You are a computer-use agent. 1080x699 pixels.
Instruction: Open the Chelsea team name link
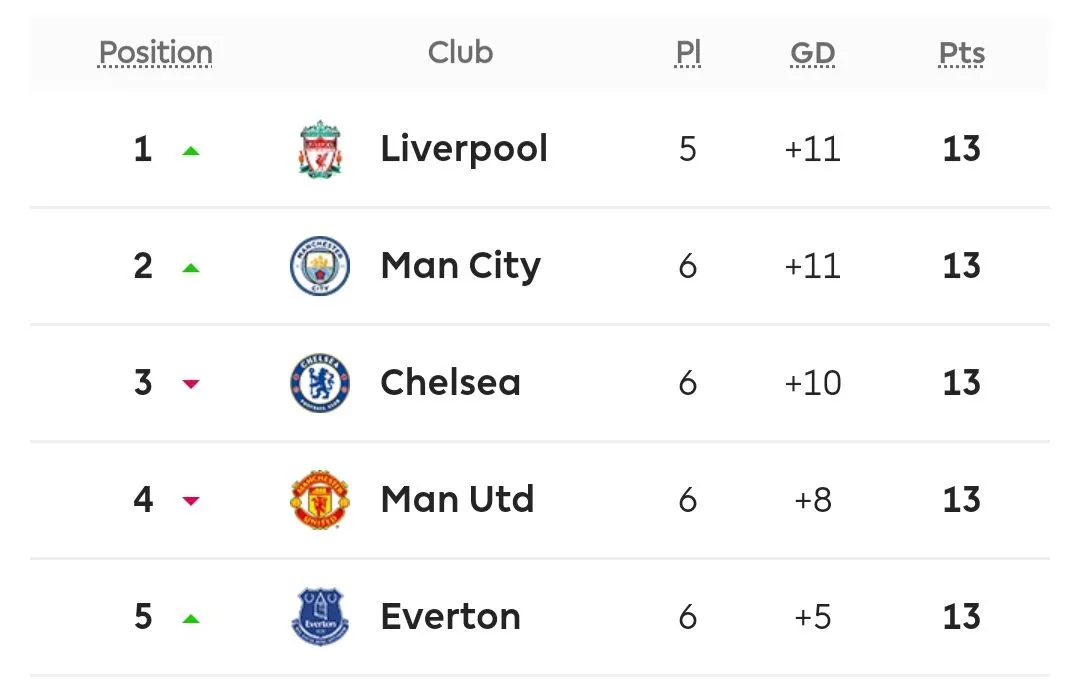point(450,383)
